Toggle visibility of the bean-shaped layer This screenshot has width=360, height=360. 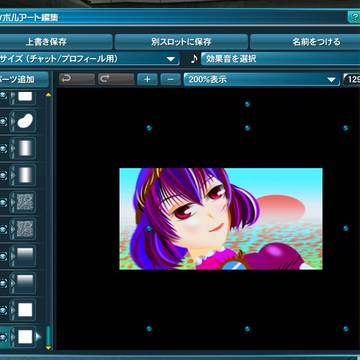pyautogui.click(x=3, y=121)
